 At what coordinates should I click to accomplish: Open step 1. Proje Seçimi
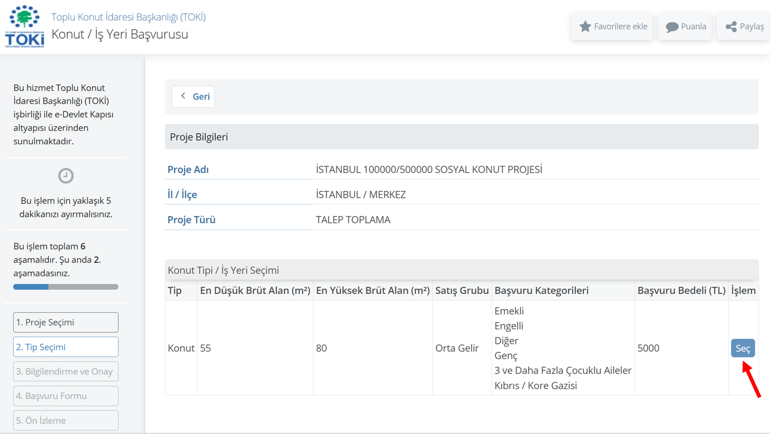[x=66, y=322]
